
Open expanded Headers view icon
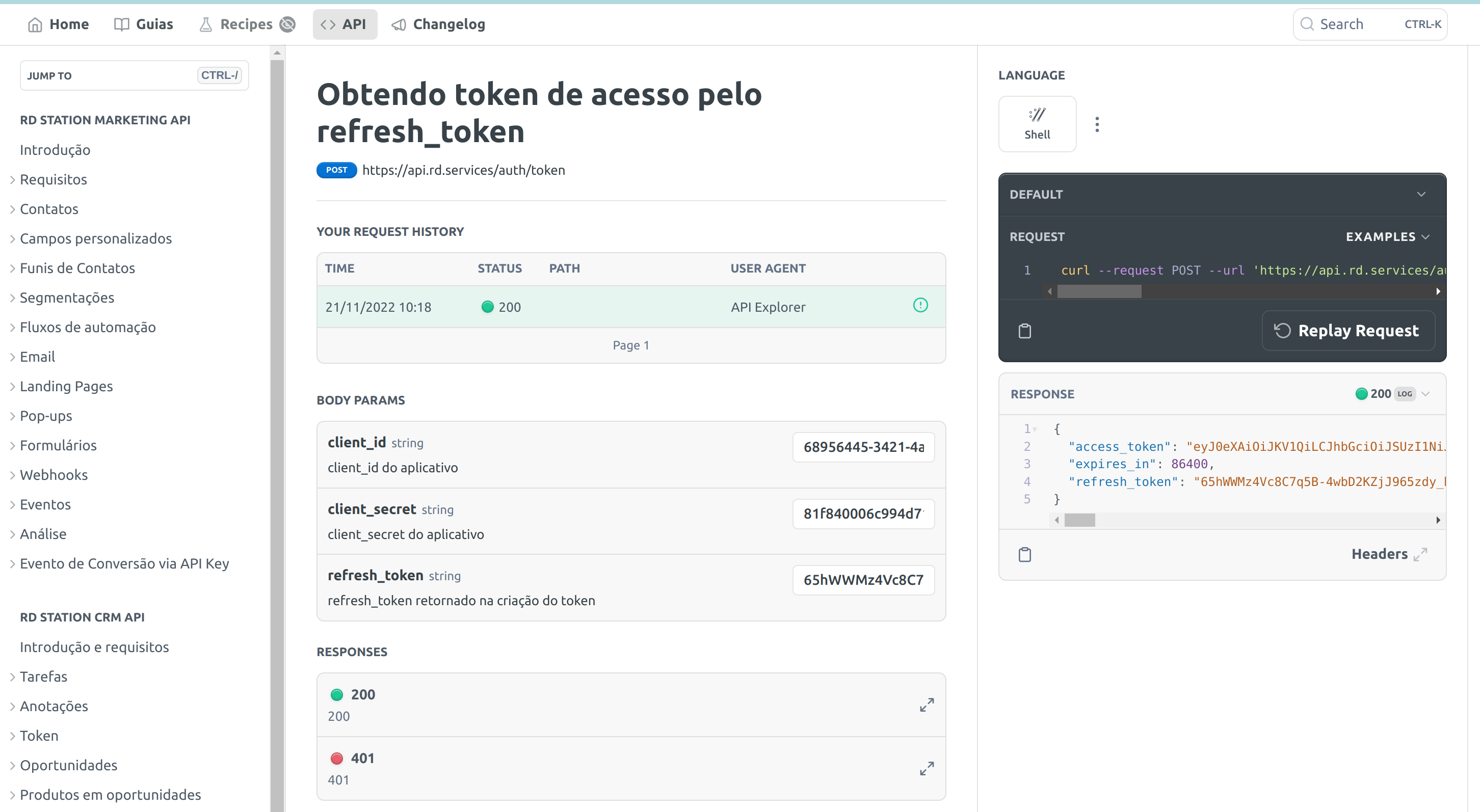[1420, 554]
